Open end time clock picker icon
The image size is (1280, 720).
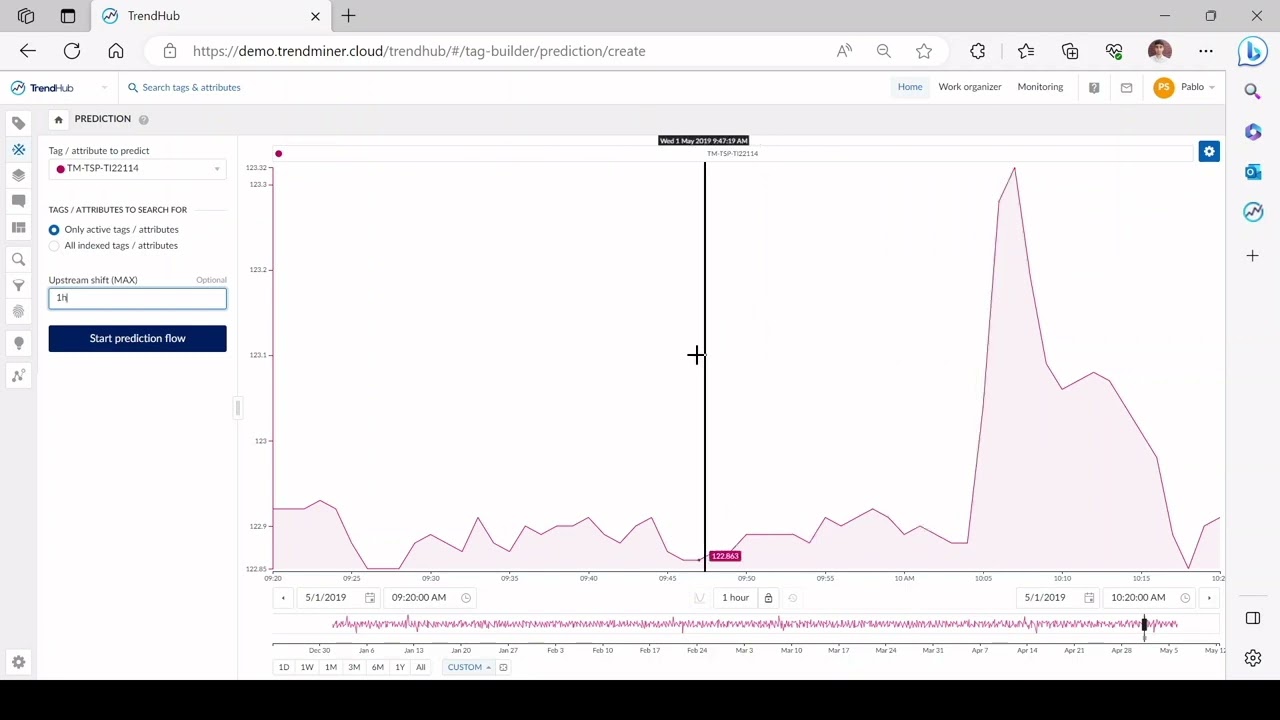[x=1185, y=598]
